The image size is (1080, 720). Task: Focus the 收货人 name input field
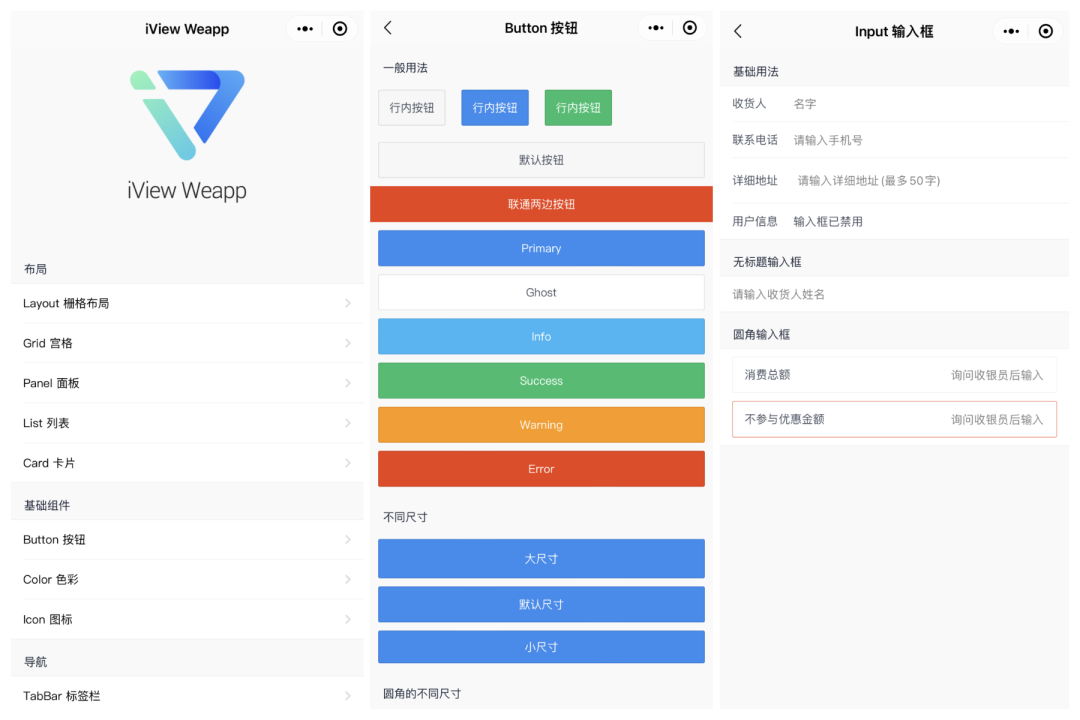click(x=895, y=104)
